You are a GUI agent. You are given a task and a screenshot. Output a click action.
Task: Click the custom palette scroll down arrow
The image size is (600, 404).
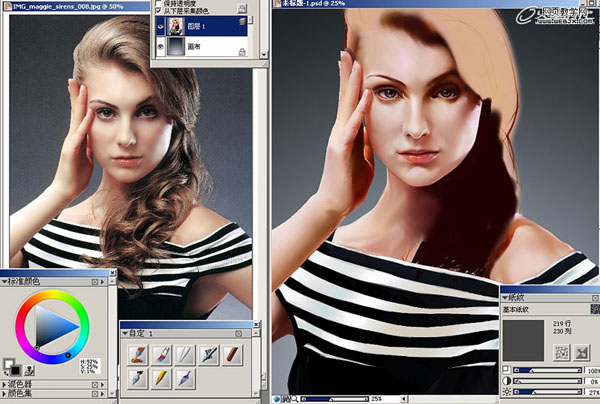click(x=256, y=393)
